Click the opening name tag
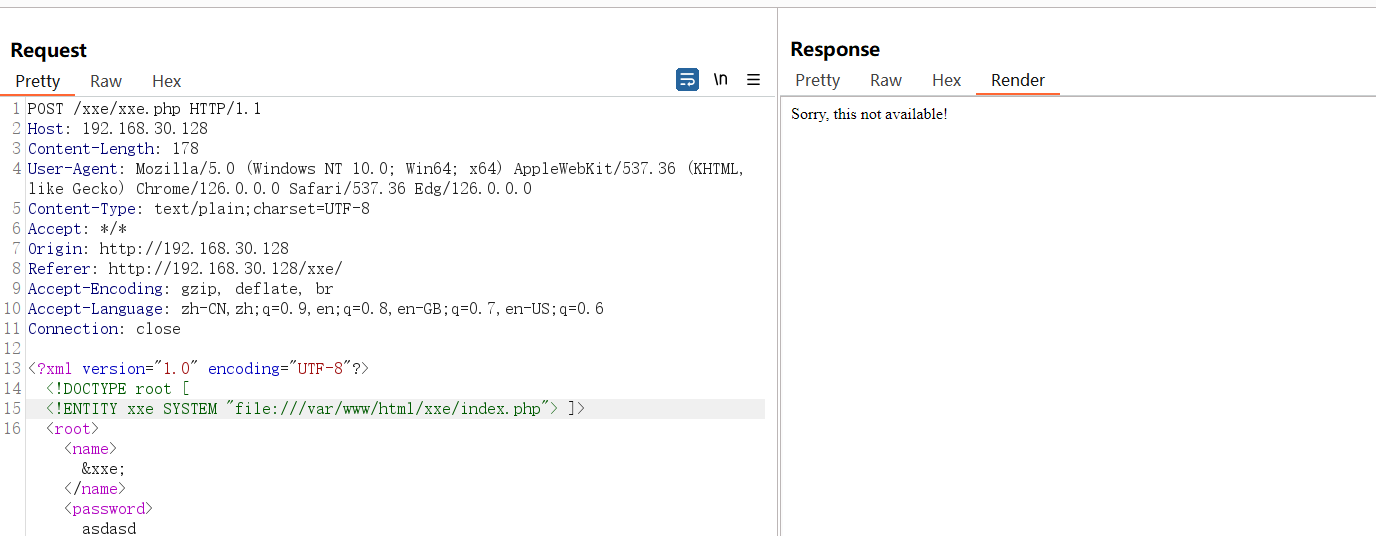 pyautogui.click(x=90, y=448)
